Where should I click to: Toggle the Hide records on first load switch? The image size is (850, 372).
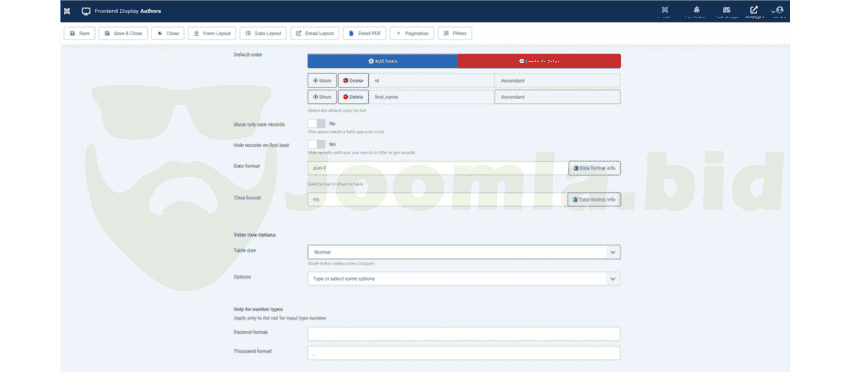317,144
